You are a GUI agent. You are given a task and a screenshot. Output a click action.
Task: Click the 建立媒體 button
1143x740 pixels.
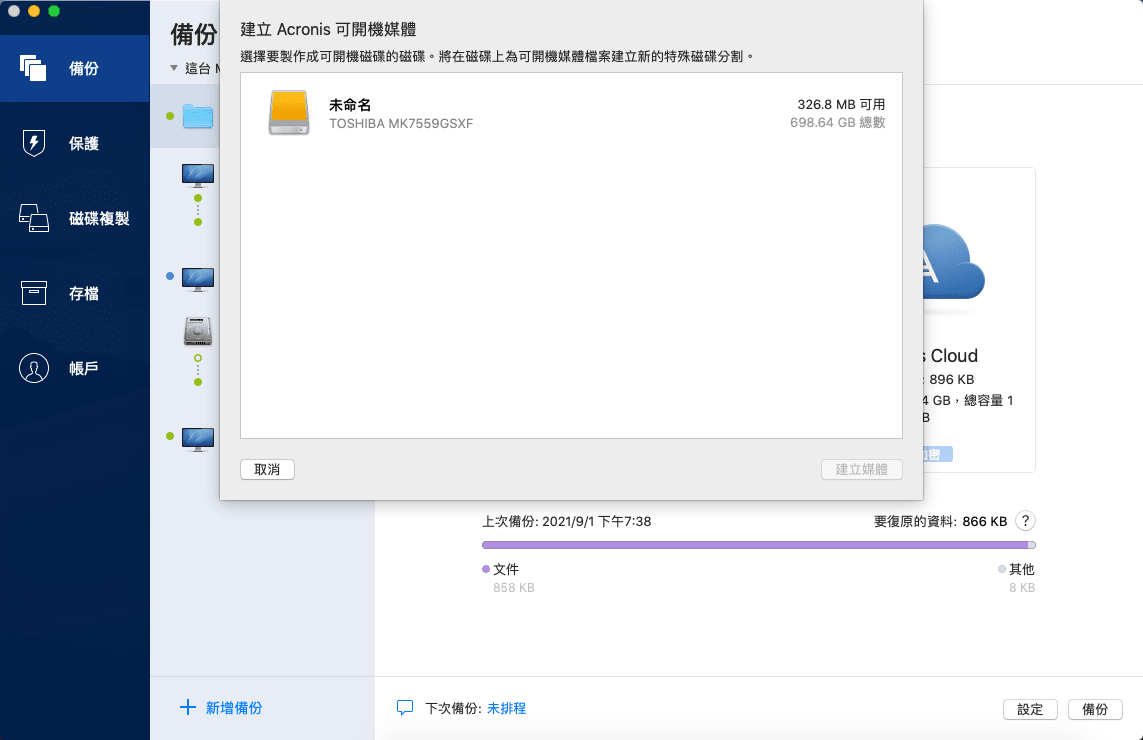point(862,470)
